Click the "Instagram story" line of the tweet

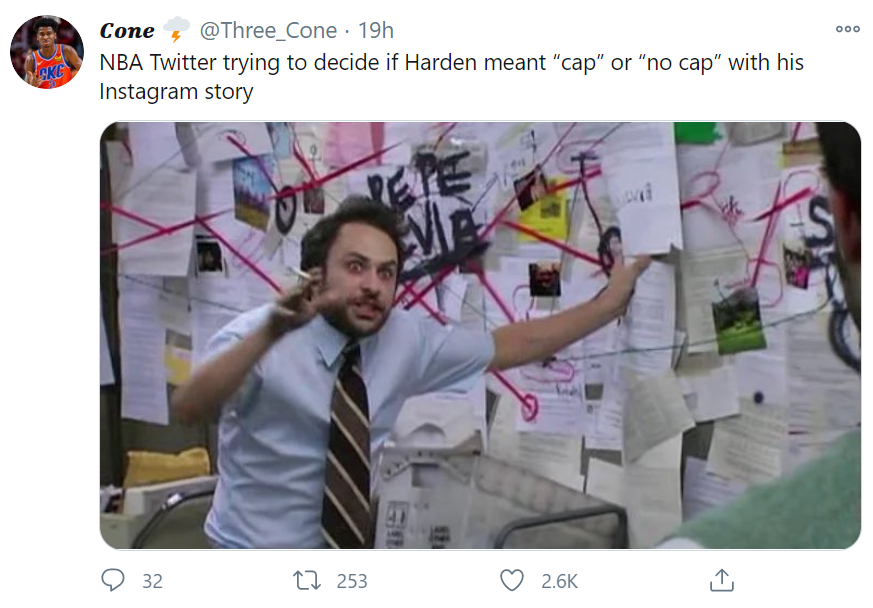(x=176, y=91)
